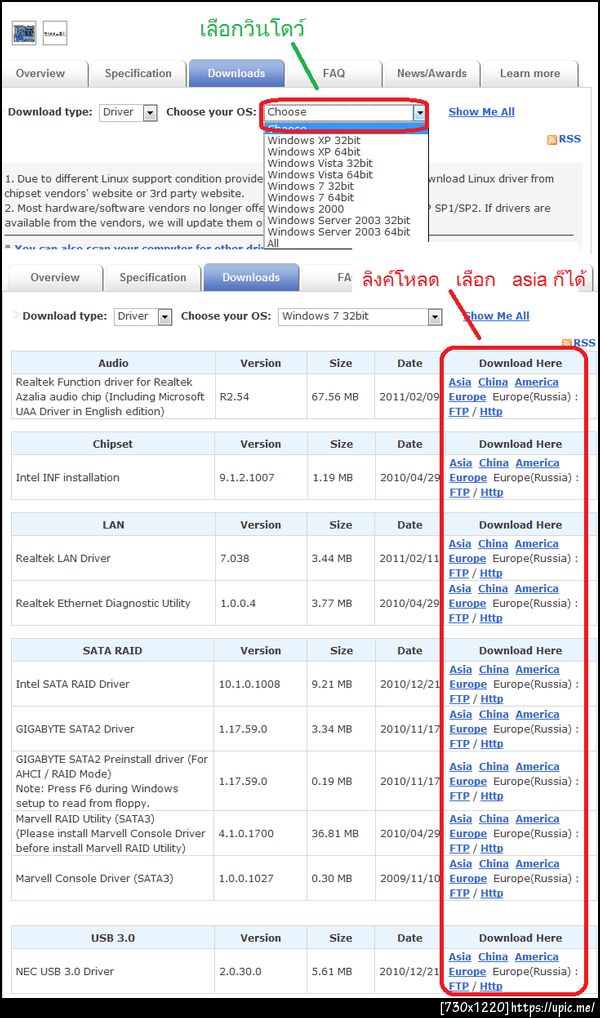Screen dimensions: 600x1018
Task: Click the upper Show Me All link
Action: [481, 112]
